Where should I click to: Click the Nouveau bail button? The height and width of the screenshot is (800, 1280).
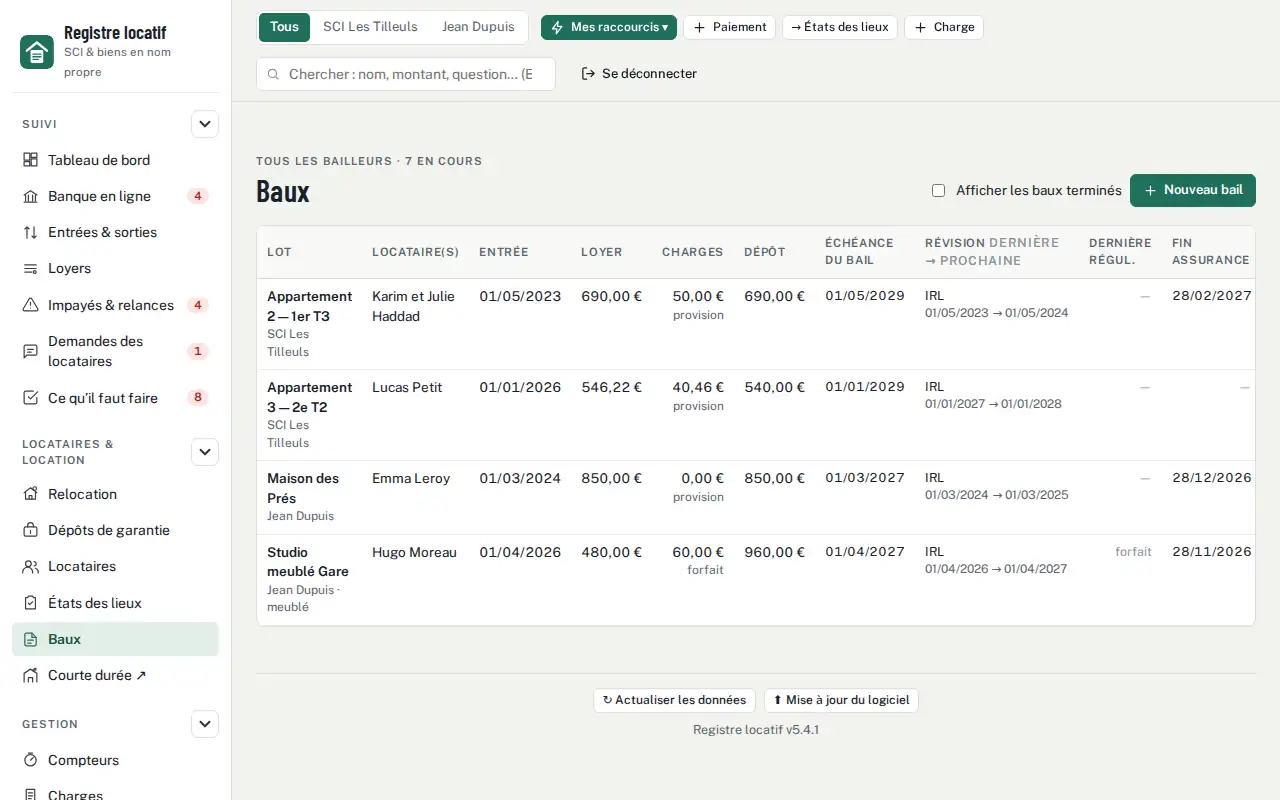pos(1193,190)
